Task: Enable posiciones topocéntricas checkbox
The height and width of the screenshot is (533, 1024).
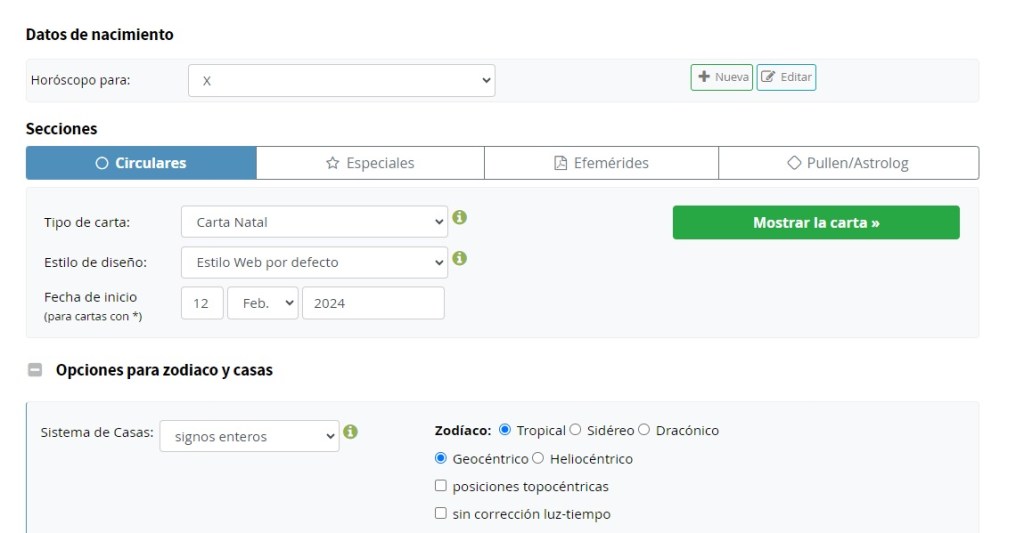Action: click(441, 487)
